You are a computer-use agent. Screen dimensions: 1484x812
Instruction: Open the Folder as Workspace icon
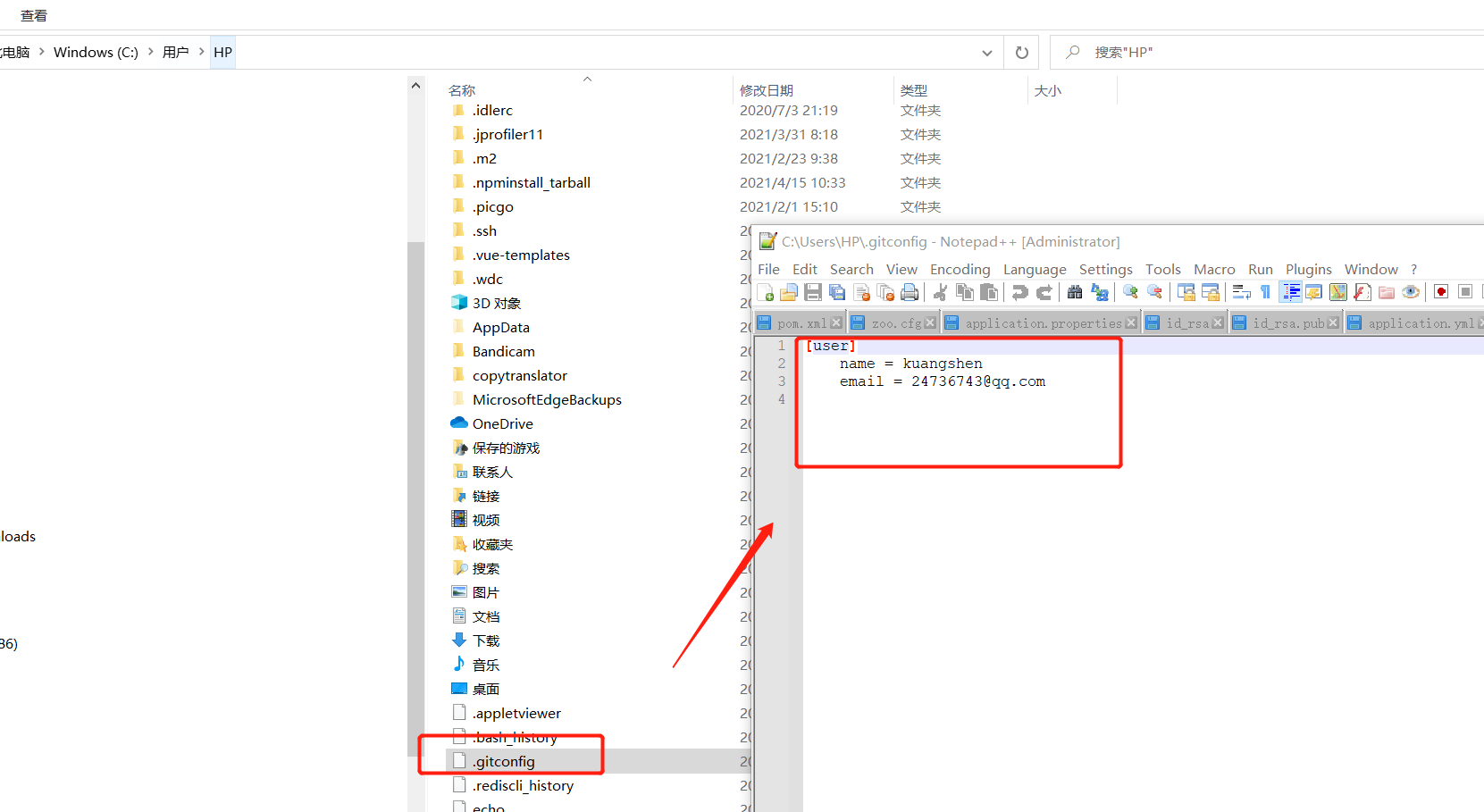[x=1387, y=292]
